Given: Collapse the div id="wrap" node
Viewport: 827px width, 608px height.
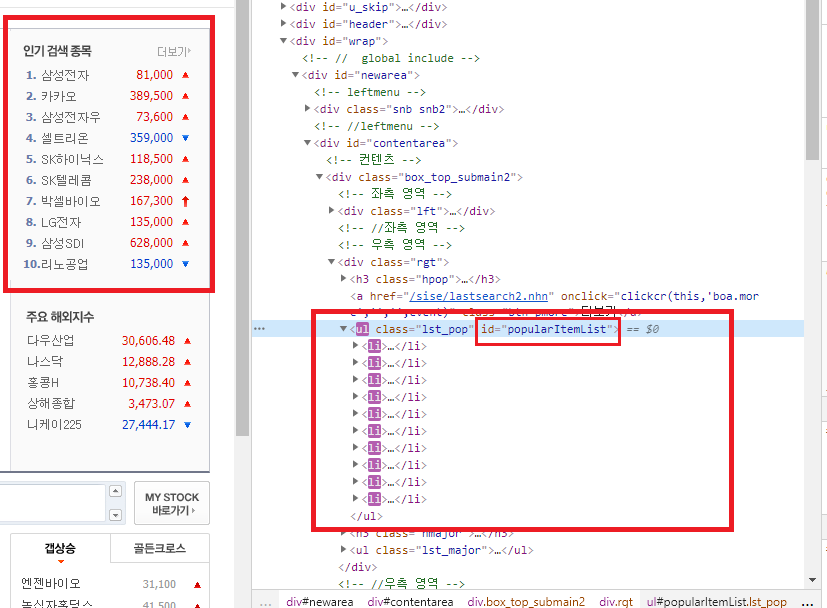Looking at the screenshot, I should point(284,41).
